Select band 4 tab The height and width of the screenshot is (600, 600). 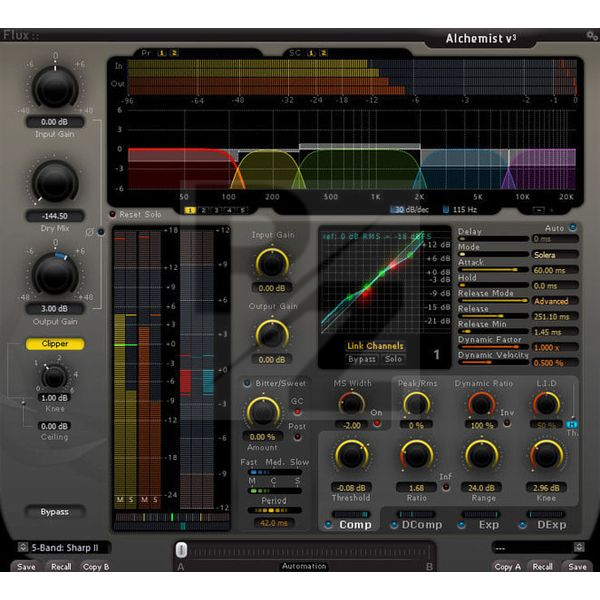point(229,210)
